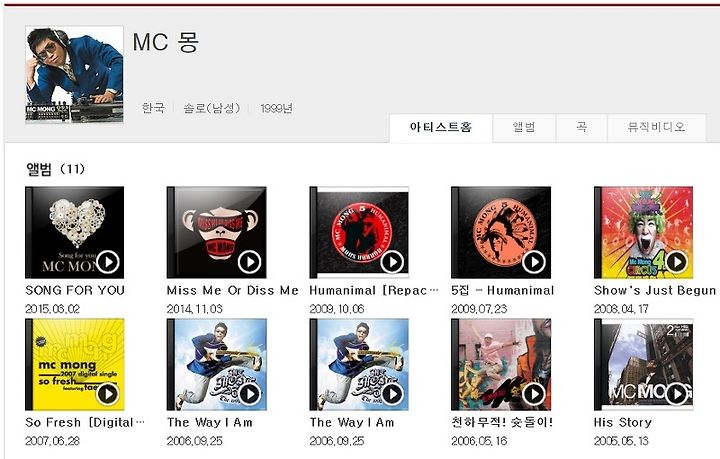The width and height of the screenshot is (720, 459).
Task: Switch to the 곡 tab
Action: point(581,128)
